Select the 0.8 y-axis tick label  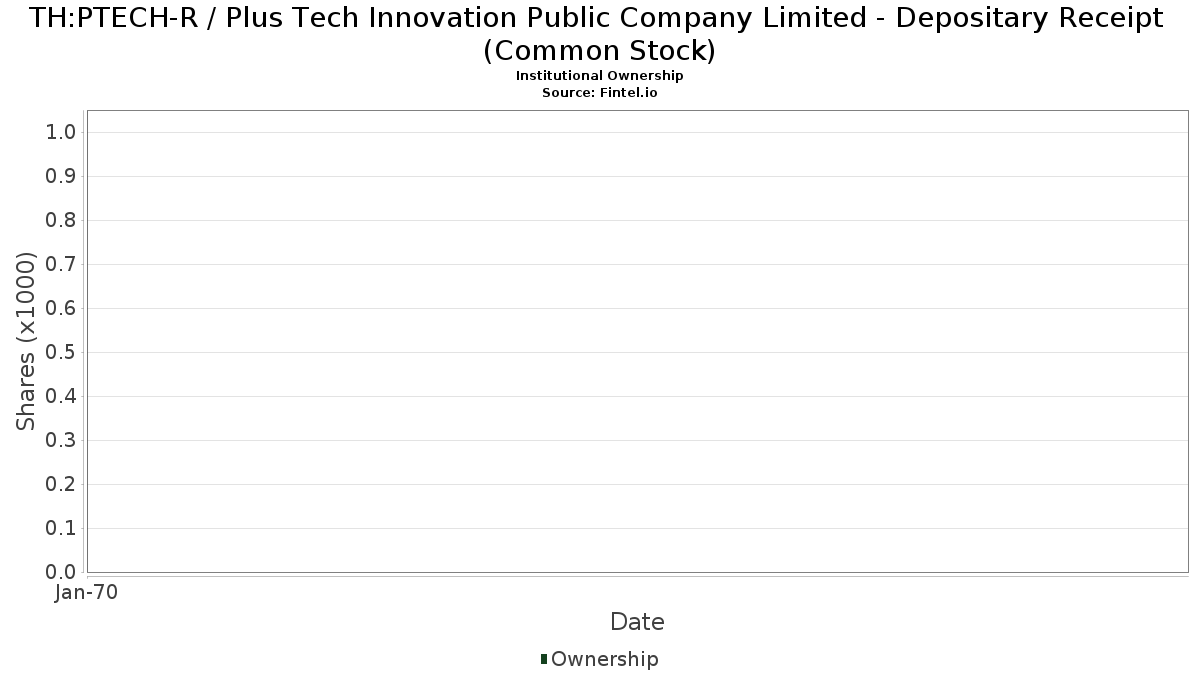tap(61, 221)
